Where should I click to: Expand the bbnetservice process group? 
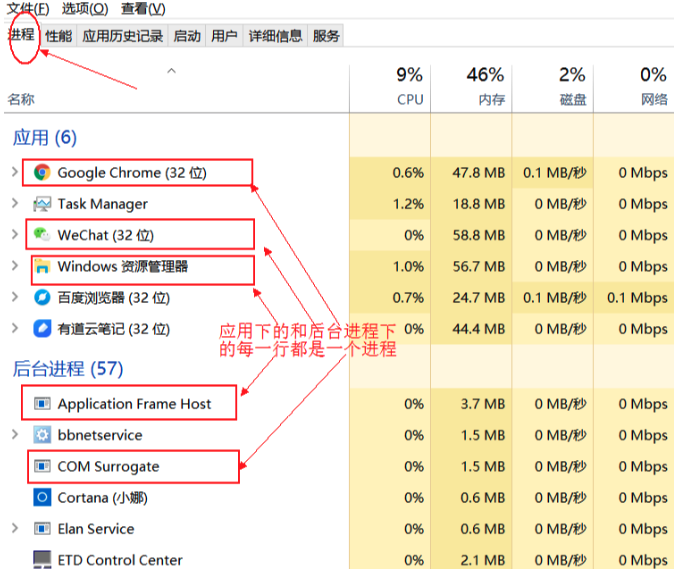click(x=15, y=435)
